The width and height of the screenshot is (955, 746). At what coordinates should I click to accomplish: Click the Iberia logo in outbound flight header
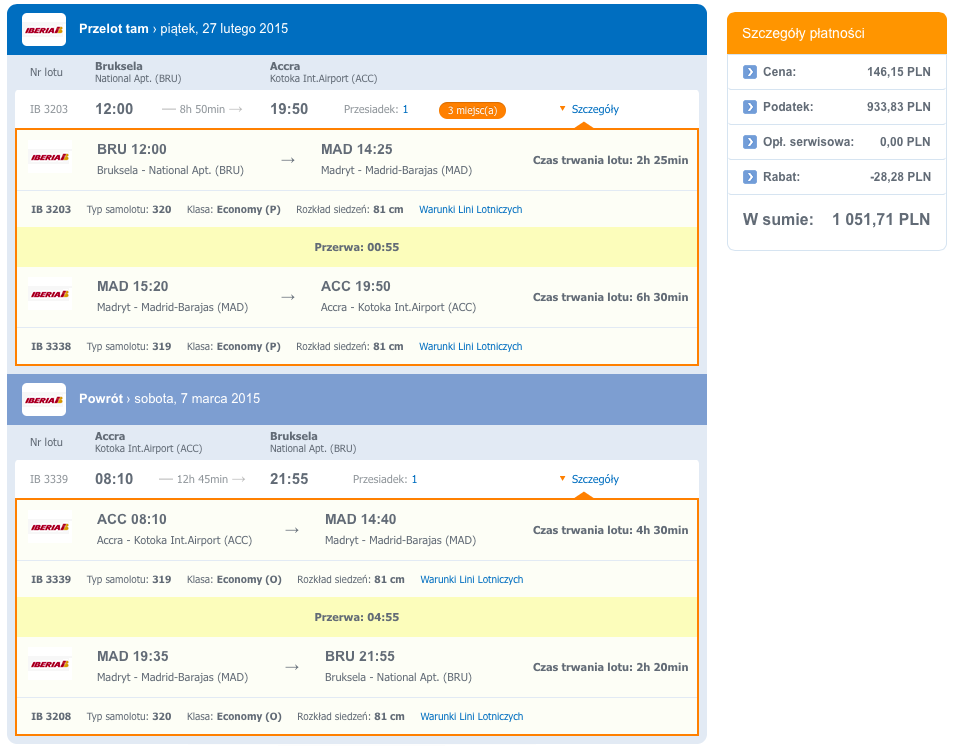point(44,29)
